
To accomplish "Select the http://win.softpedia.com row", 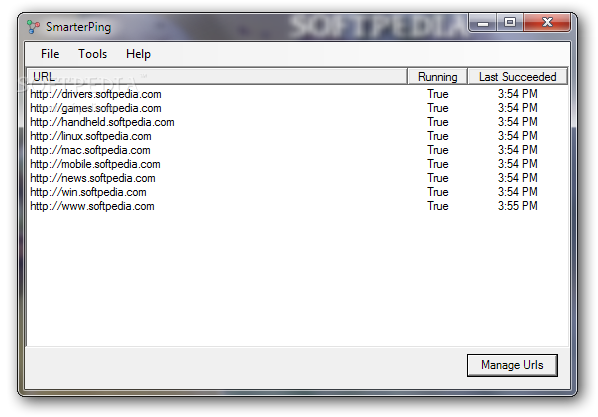I will coord(297,192).
